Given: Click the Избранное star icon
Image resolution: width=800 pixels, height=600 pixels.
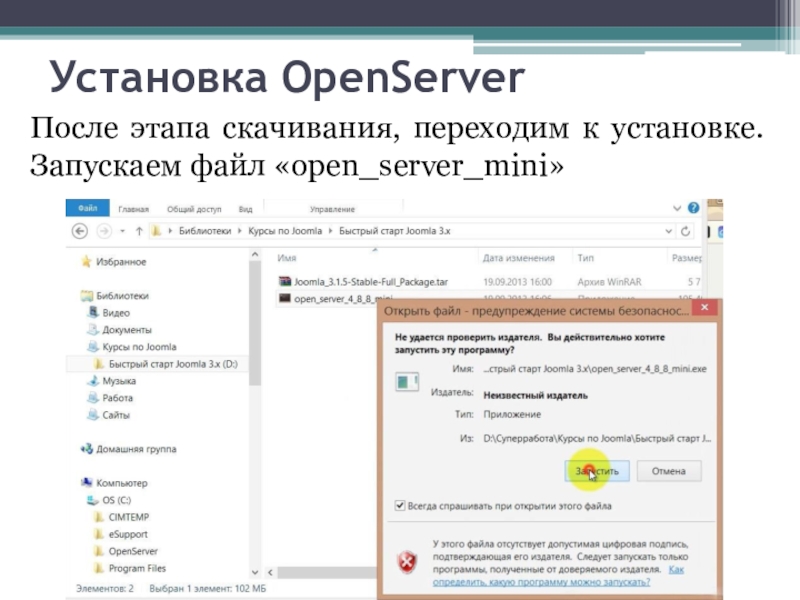Looking at the screenshot, I should coord(86,261).
